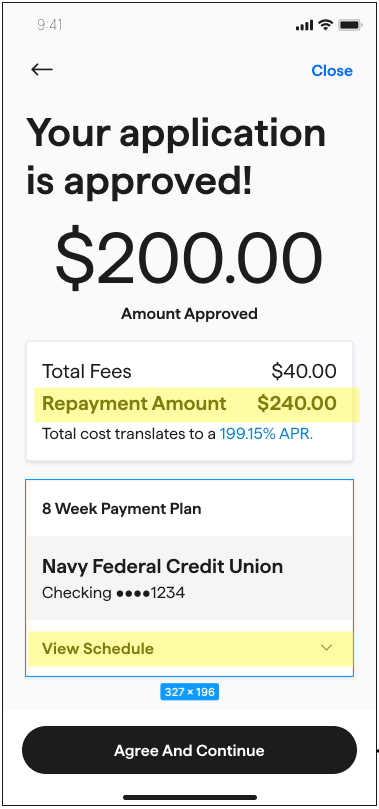Select Navy Federal Credit Union account row
The height and width of the screenshot is (809, 379).
[x=189, y=578]
